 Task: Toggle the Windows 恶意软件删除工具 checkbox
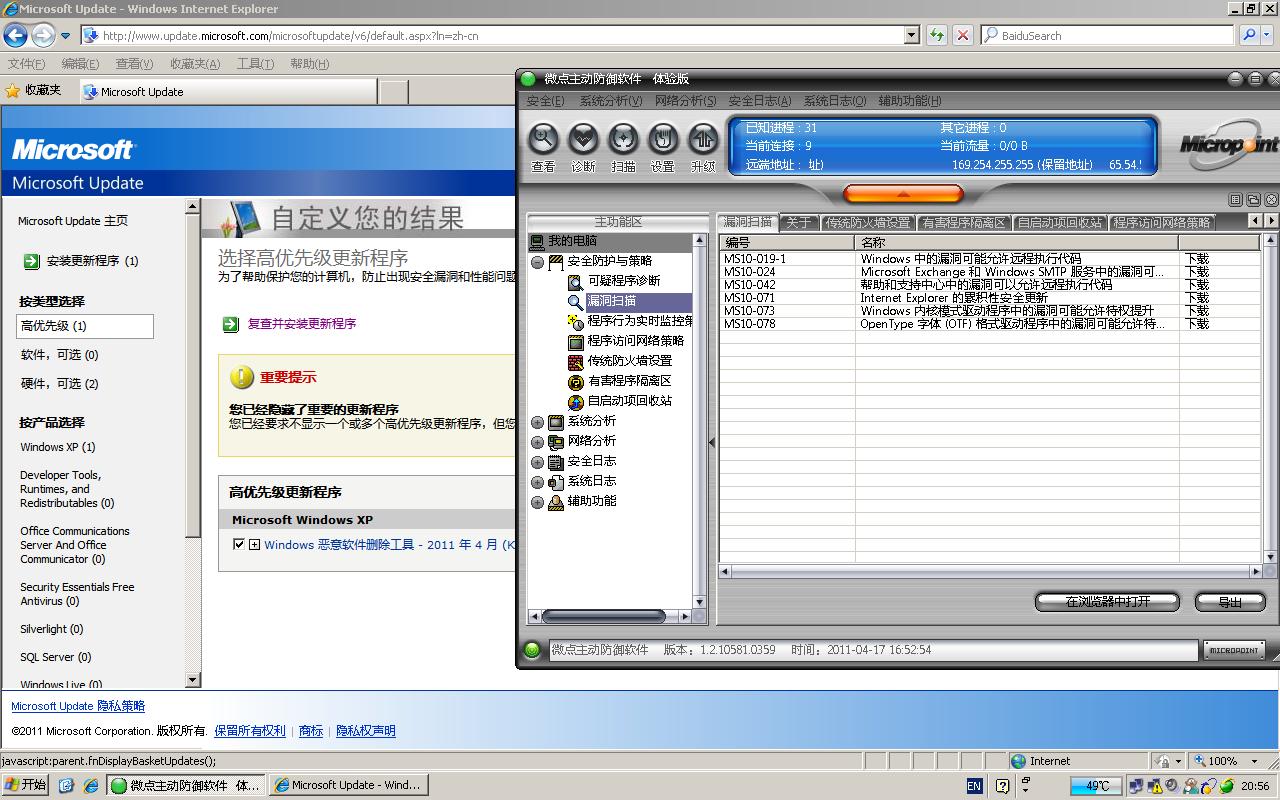[x=238, y=544]
